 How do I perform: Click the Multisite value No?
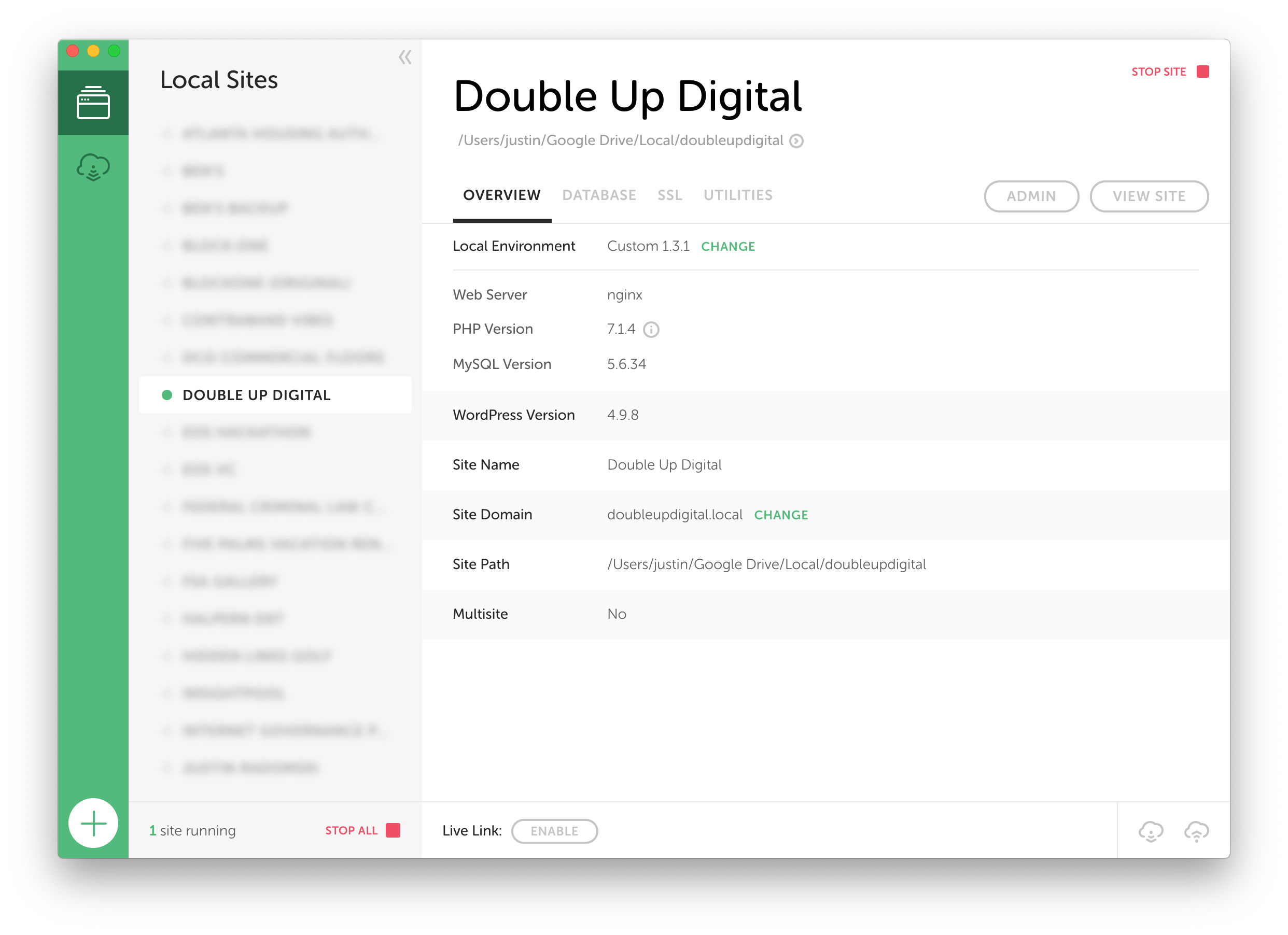point(617,614)
